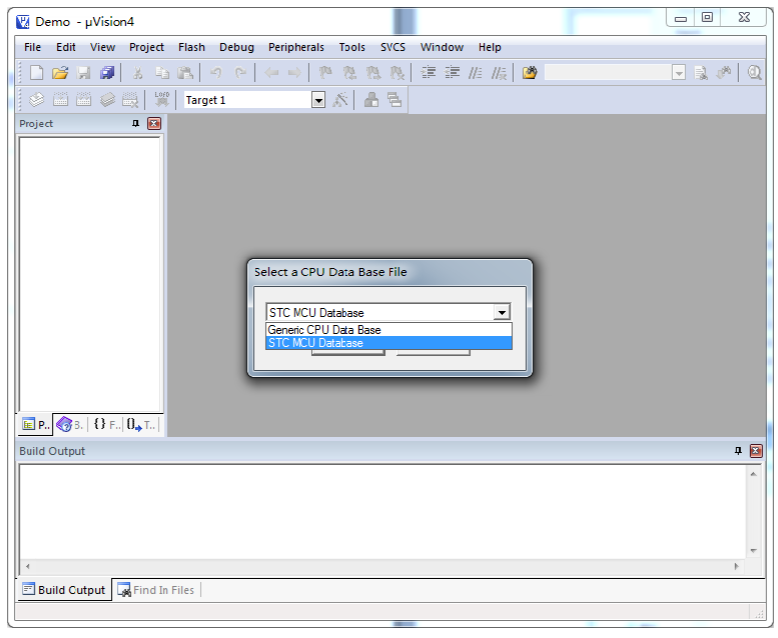
Task: Click the Copy icon in the toolbar
Action: (x=162, y=73)
